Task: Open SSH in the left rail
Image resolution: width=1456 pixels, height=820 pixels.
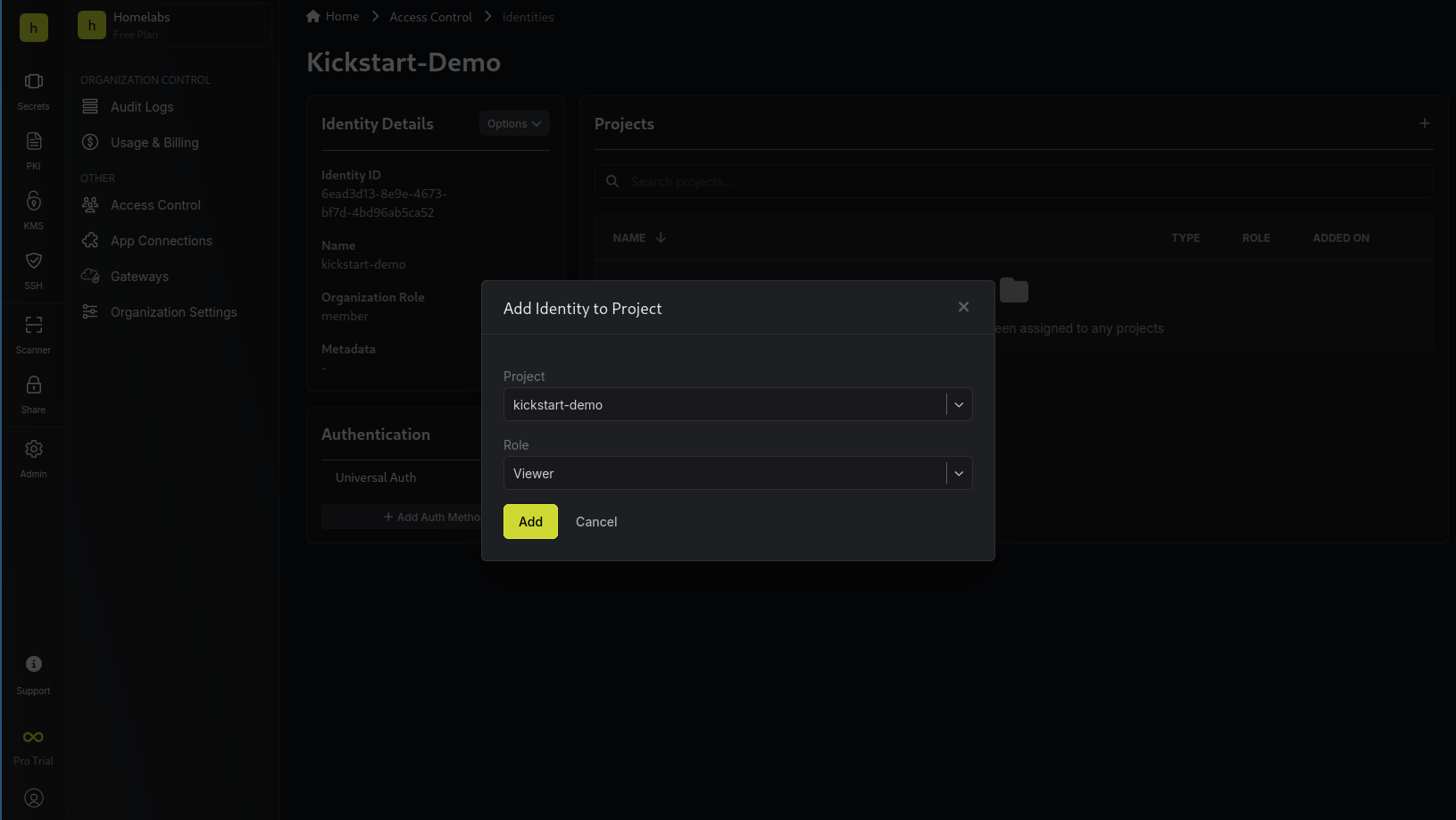Action: click(33, 271)
